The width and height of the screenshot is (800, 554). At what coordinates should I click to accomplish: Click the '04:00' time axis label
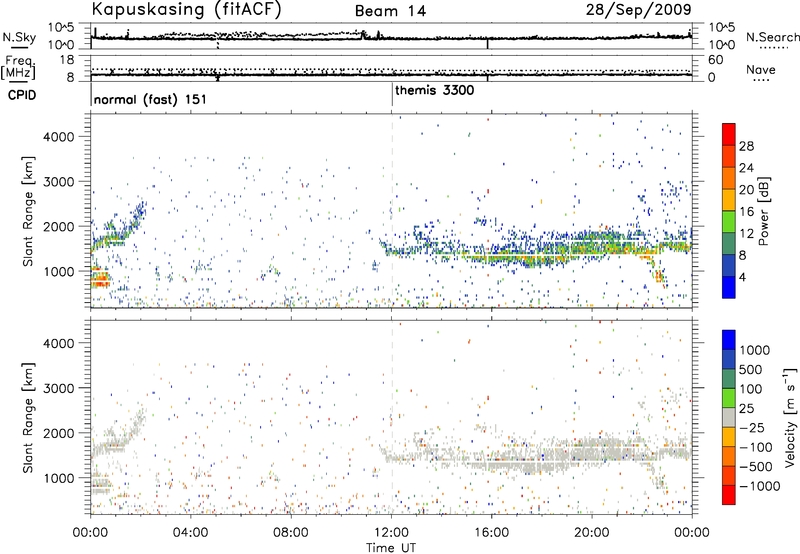[x=191, y=533]
